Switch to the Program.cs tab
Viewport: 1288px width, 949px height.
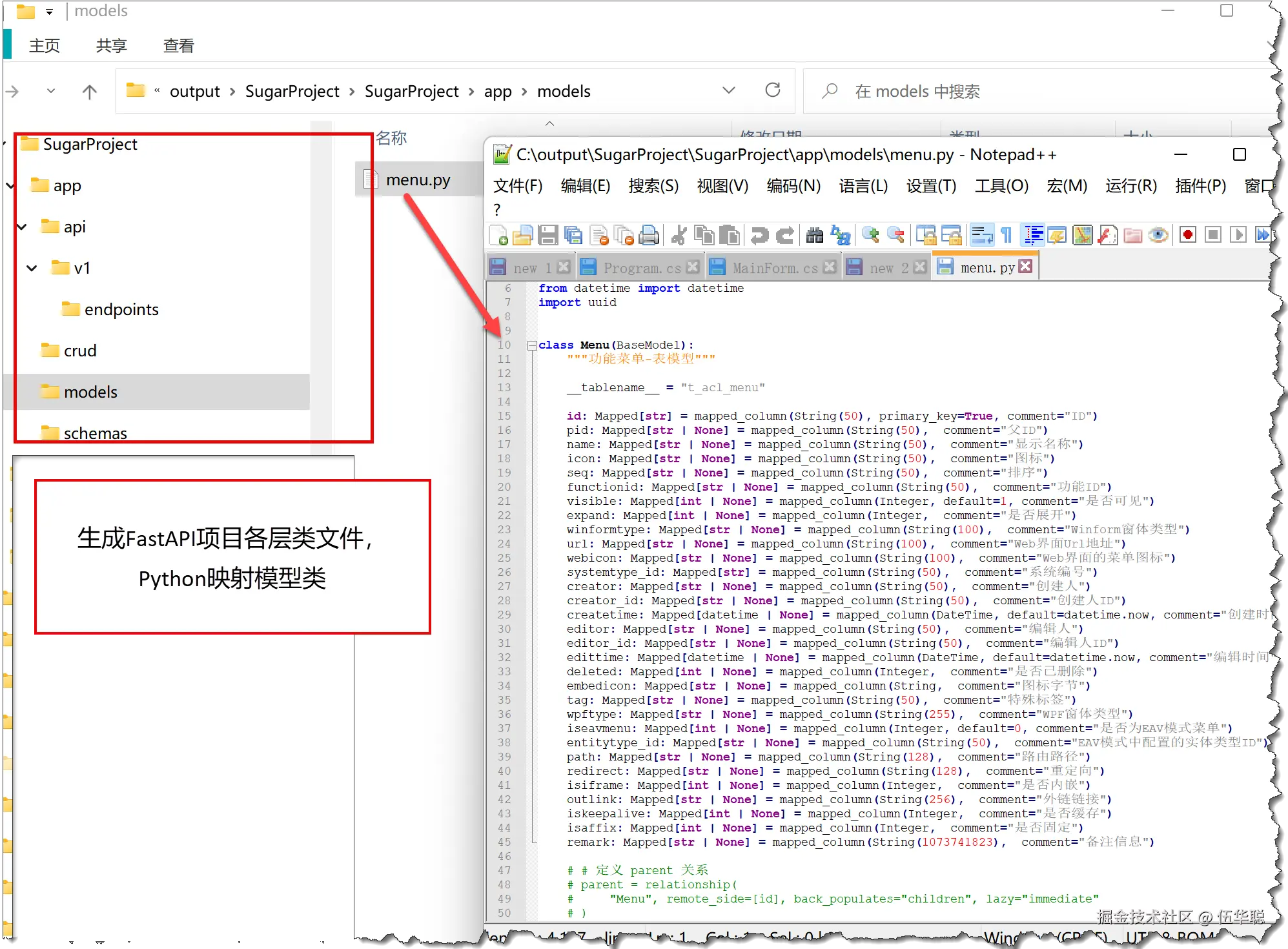point(642,268)
